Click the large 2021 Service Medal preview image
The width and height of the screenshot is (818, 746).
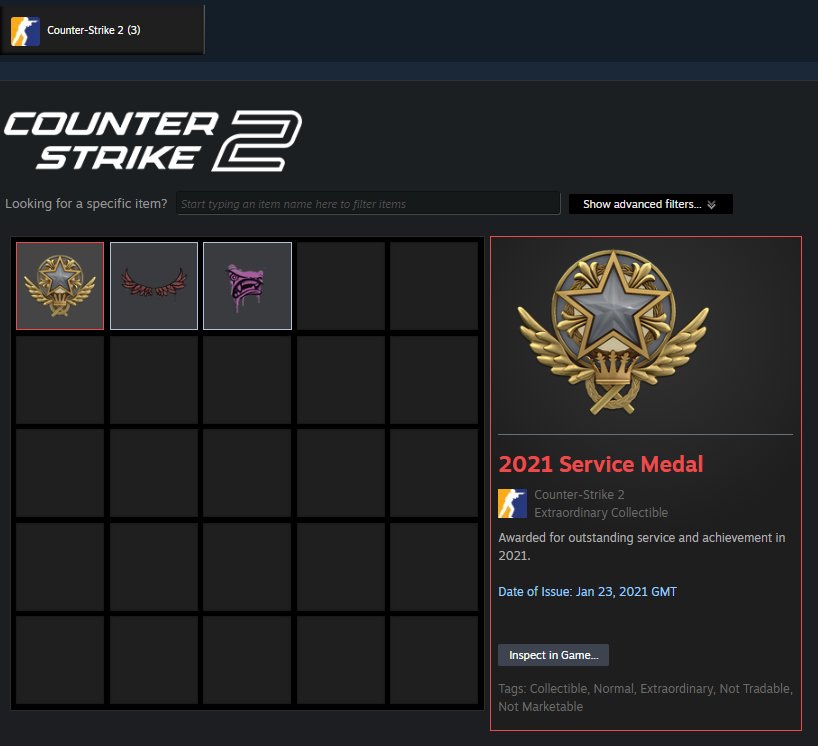614,332
